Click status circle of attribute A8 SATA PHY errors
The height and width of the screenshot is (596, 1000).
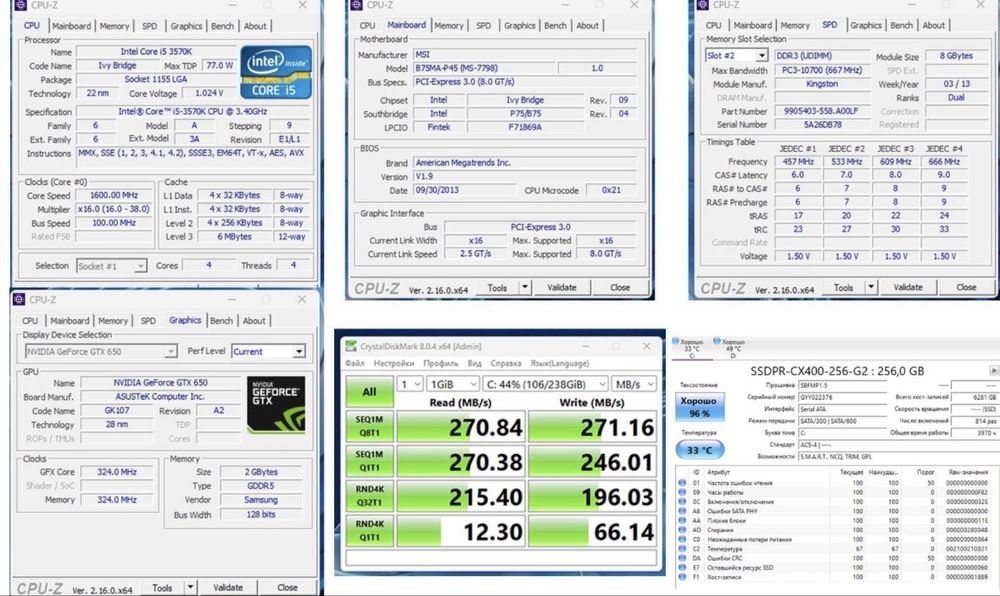point(683,511)
